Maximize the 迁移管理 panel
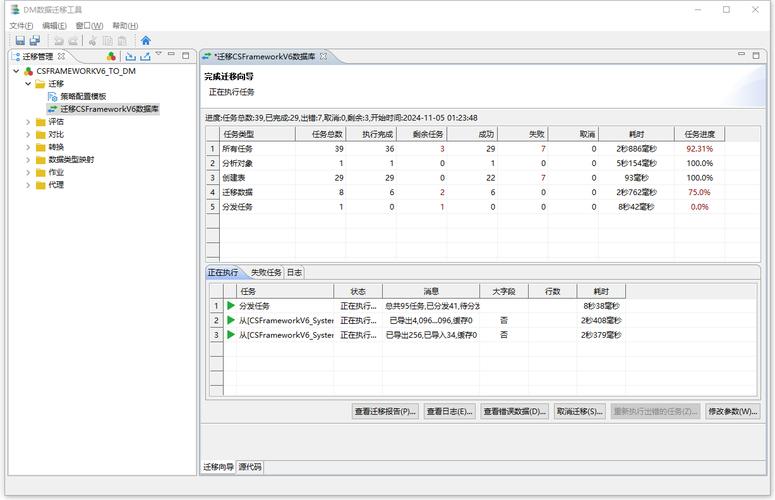Image resolution: width=775 pixels, height=500 pixels. [186, 56]
